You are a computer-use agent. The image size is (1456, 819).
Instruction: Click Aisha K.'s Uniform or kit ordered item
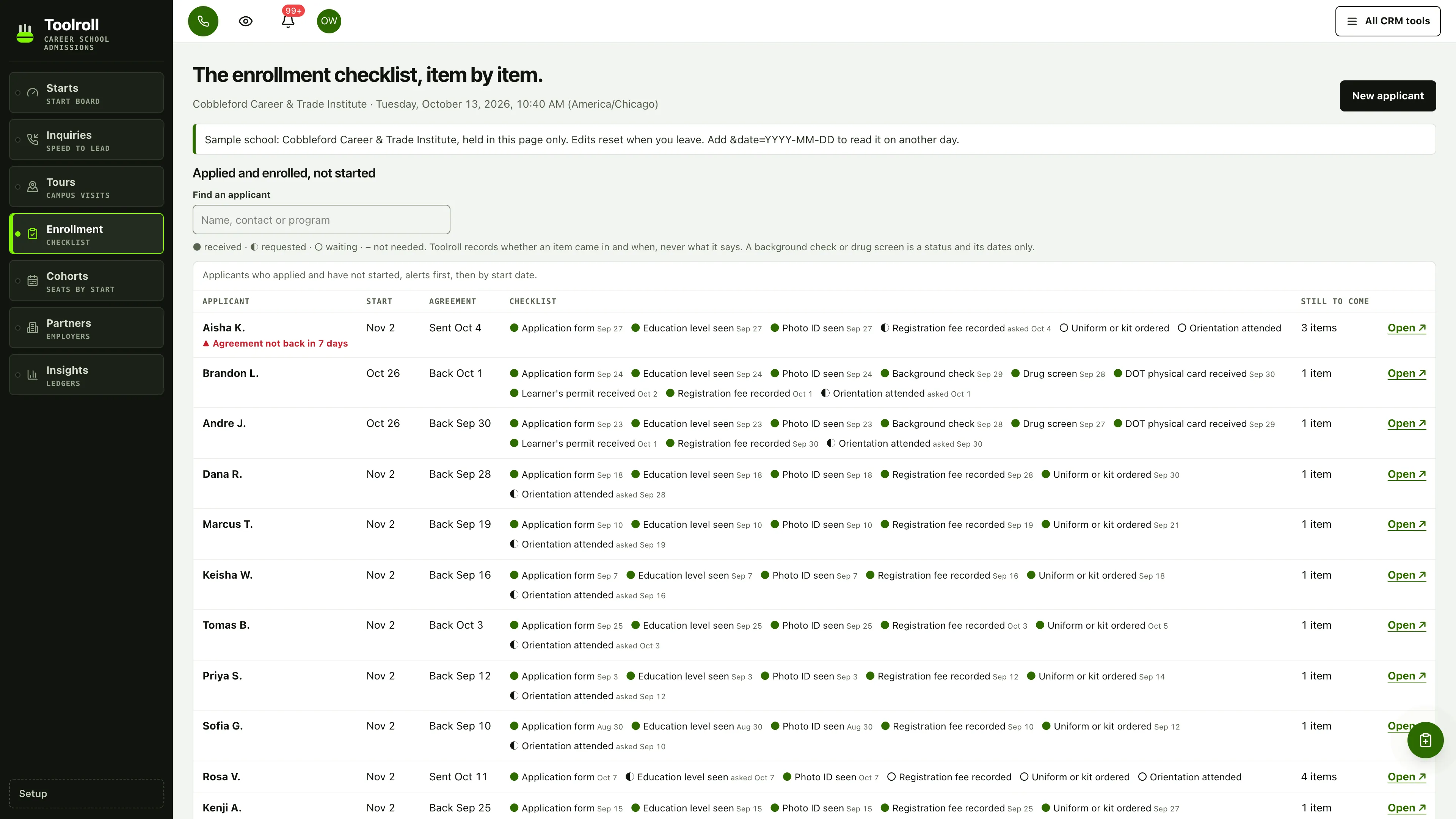coord(1114,328)
